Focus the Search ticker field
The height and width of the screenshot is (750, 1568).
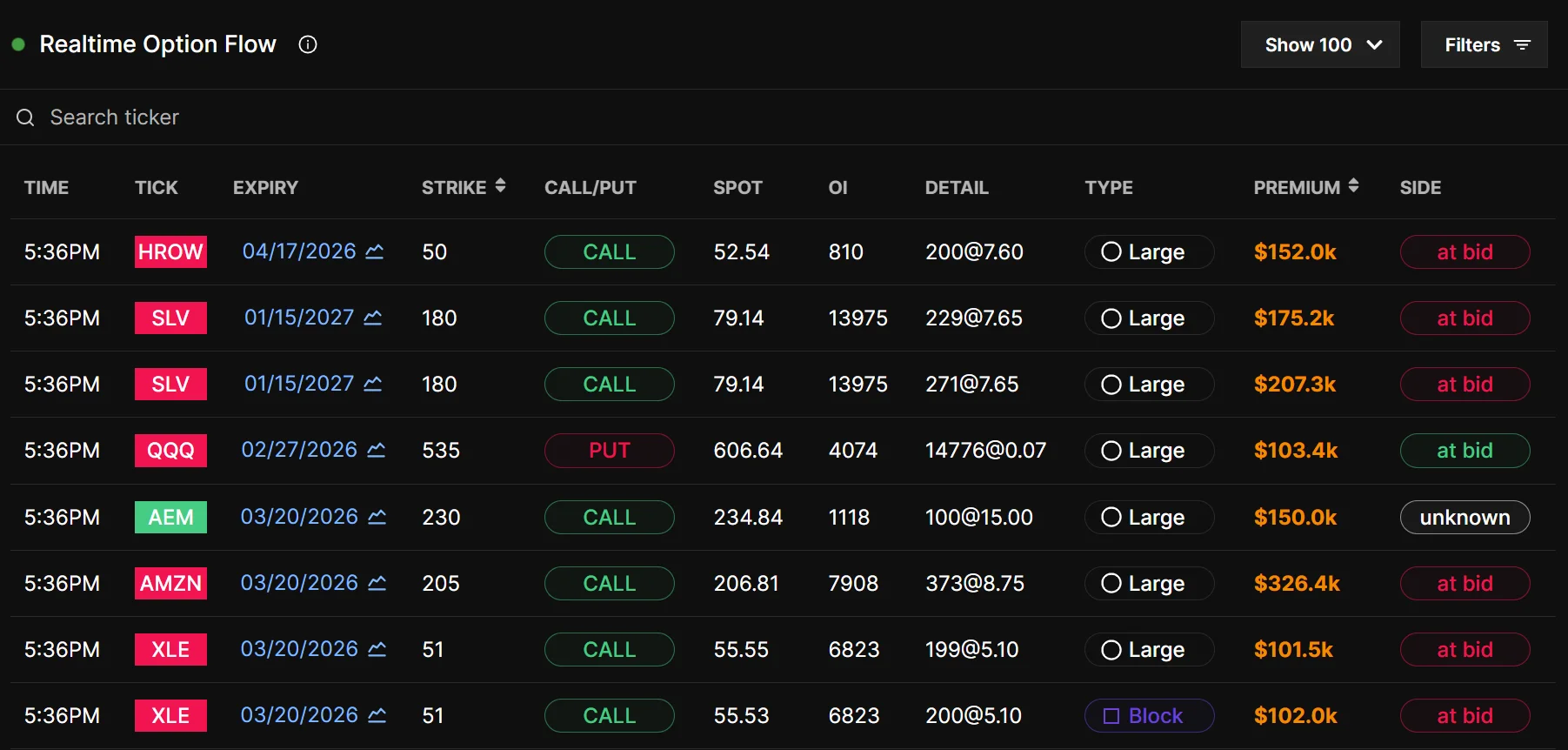coord(784,117)
